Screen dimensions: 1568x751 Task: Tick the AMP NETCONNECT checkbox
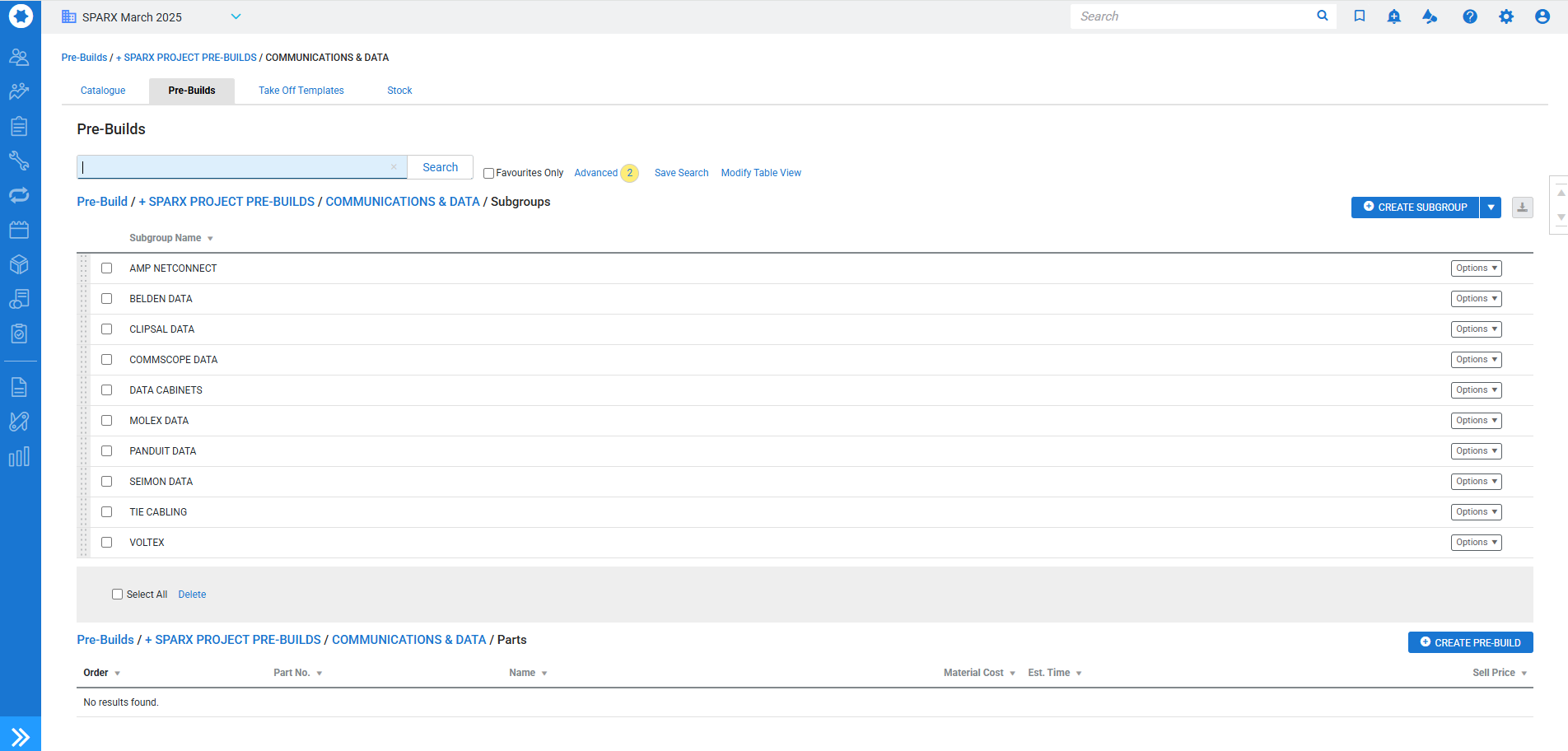click(x=107, y=268)
